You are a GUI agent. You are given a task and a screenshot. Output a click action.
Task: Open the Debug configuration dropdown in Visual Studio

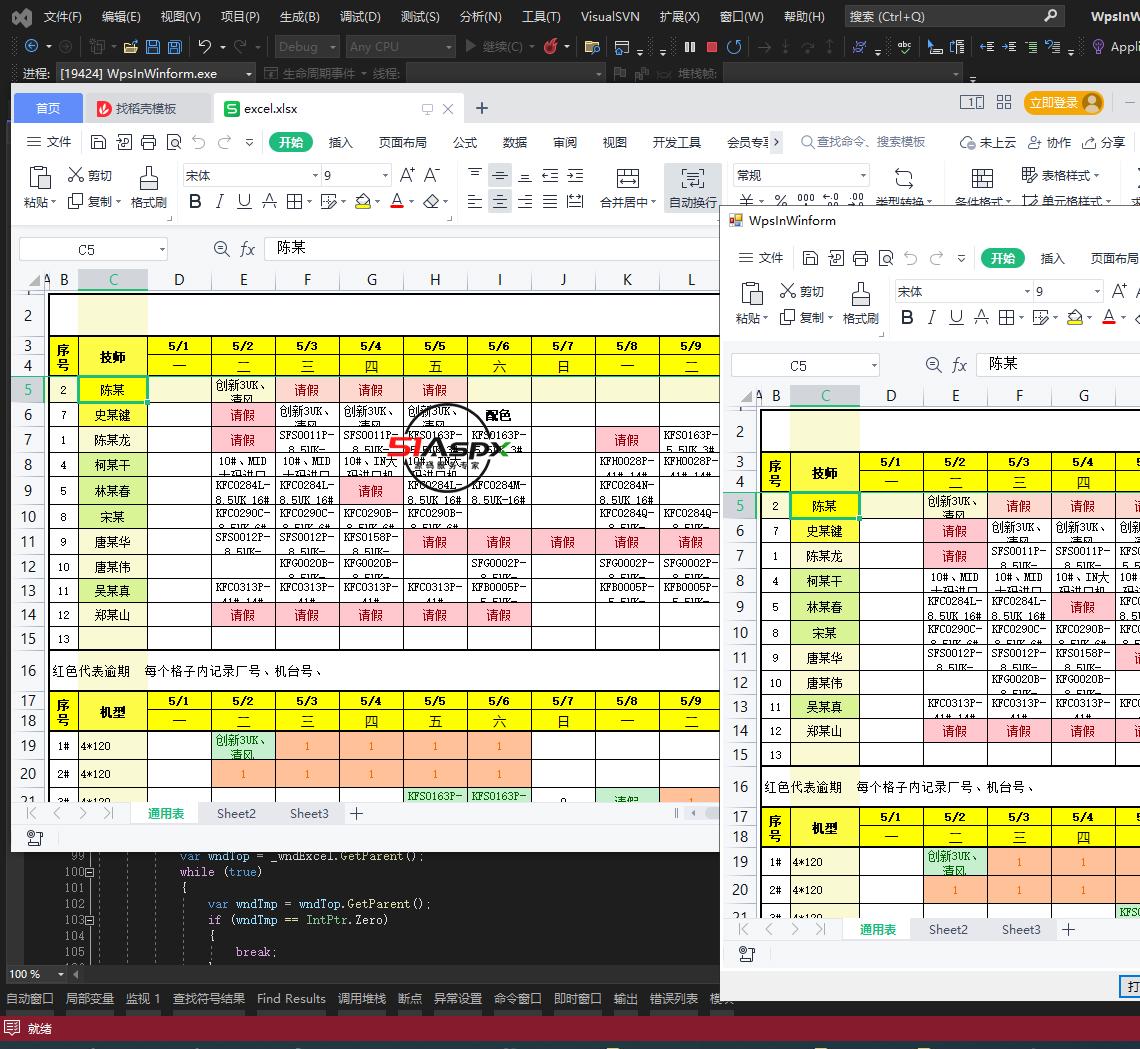308,47
